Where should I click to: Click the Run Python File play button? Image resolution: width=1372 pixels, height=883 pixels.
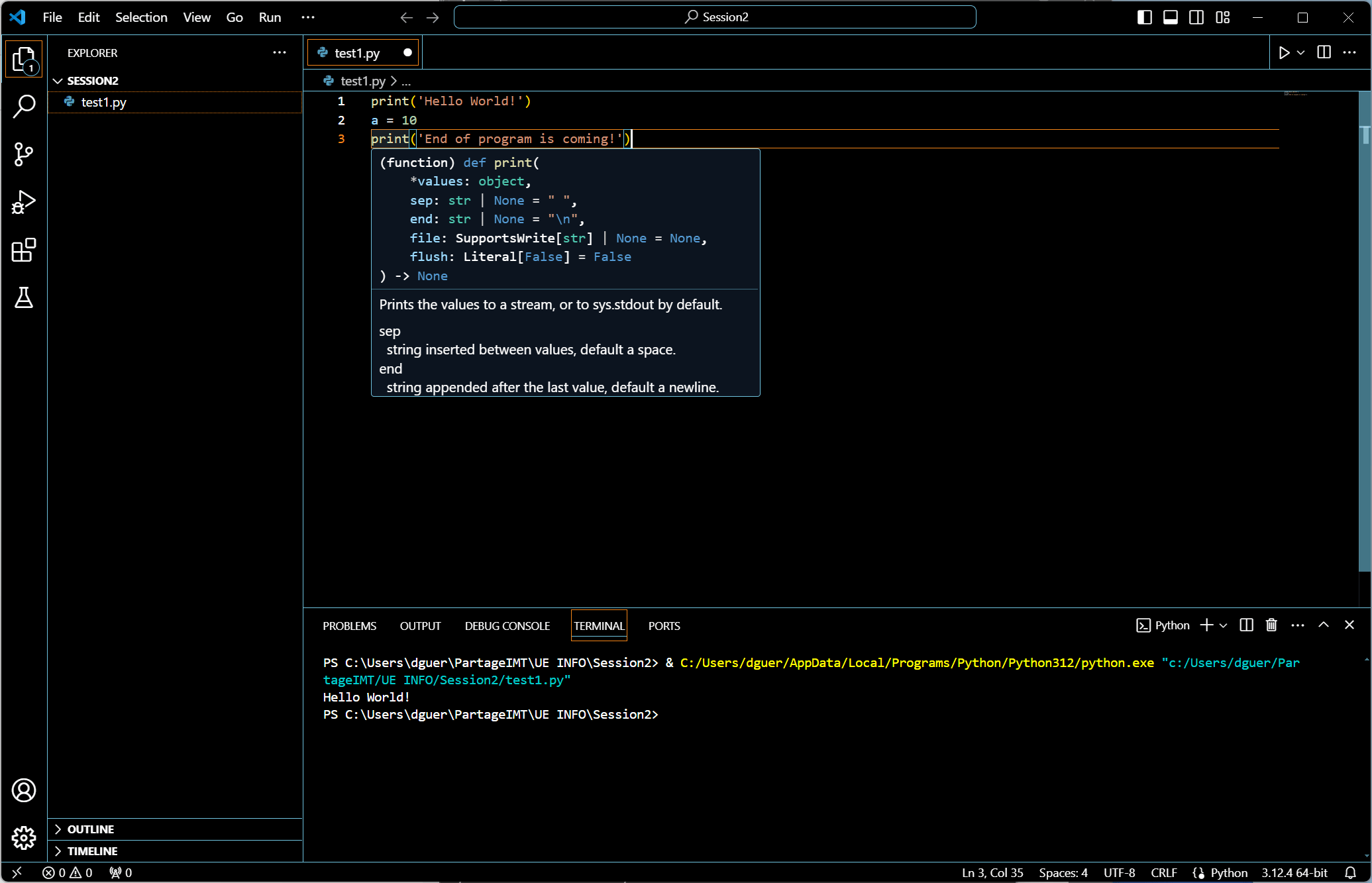(x=1283, y=53)
